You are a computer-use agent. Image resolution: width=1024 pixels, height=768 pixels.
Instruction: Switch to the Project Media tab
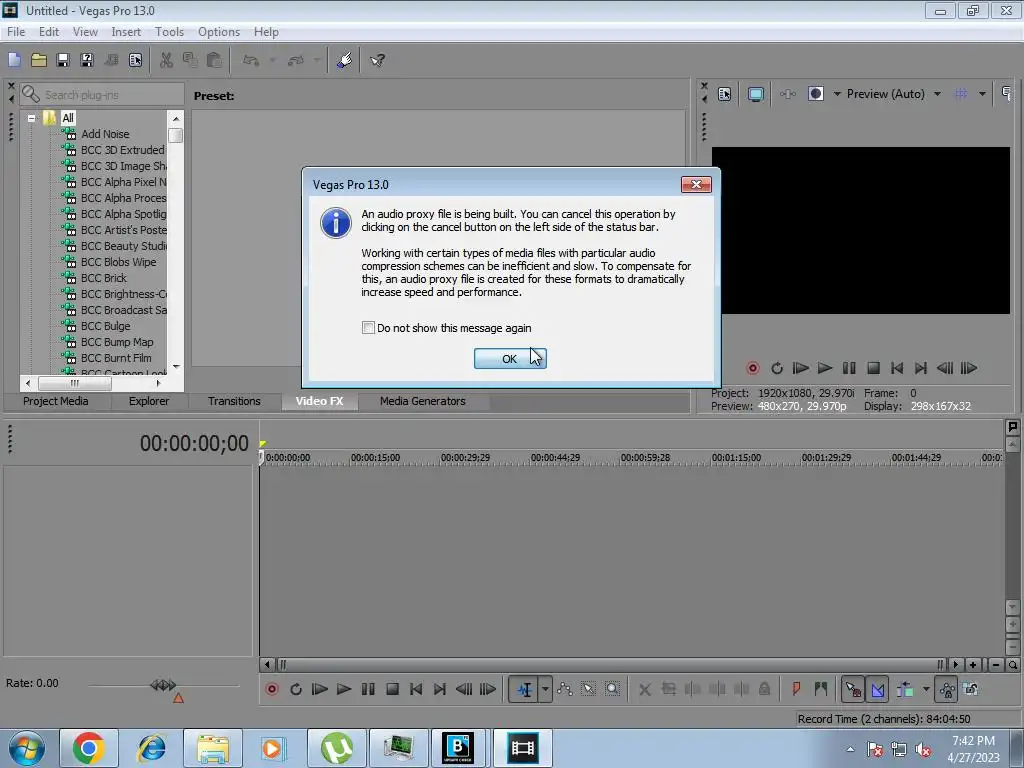coord(56,401)
